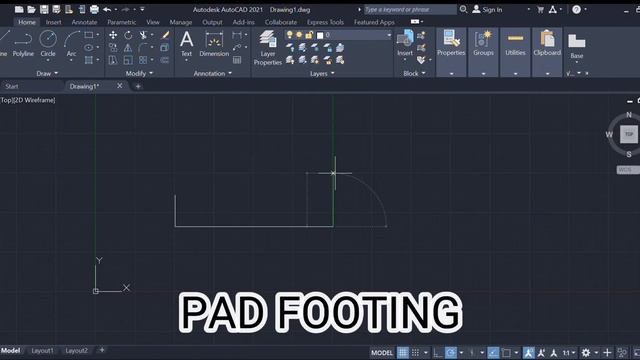Activate the Fillet tool

(143, 48)
